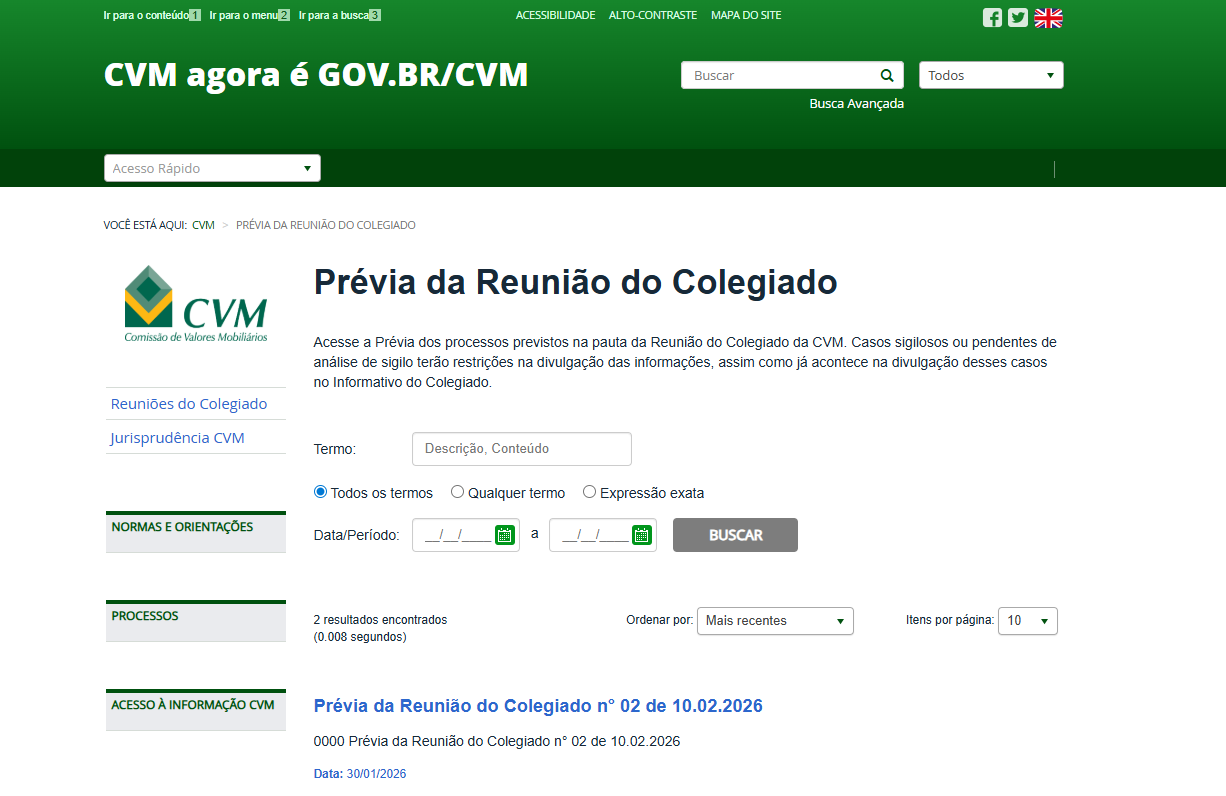Image resolution: width=1226 pixels, height=796 pixels.
Task: Select the 'Todos os termos' option
Action: click(x=320, y=491)
